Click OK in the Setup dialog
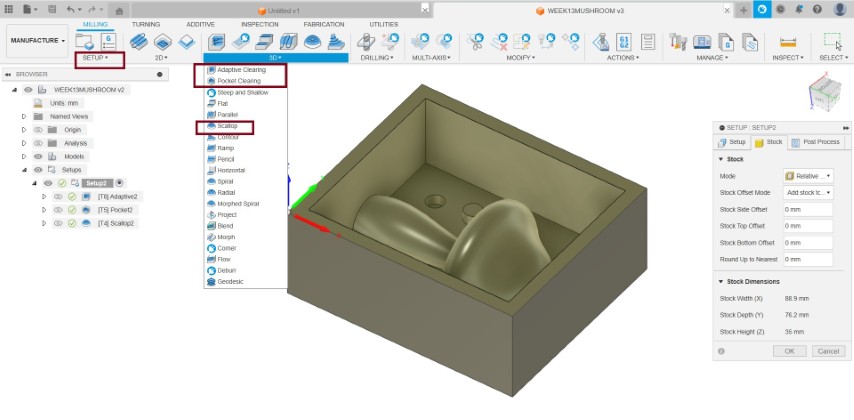The height and width of the screenshot is (420, 854). pyautogui.click(x=789, y=351)
